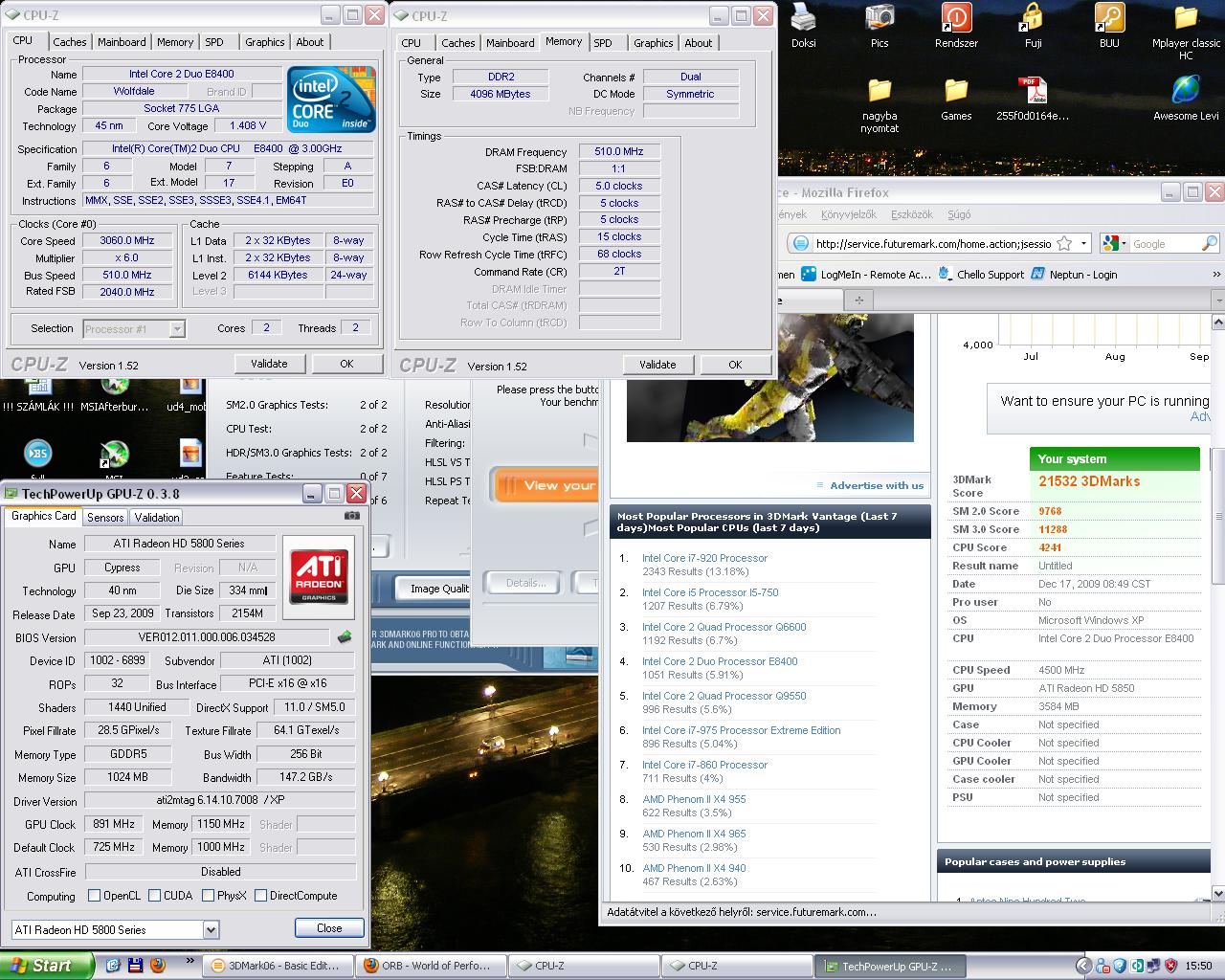Open the Processor #1 selection dropdown
This screenshot has width=1225, height=980.
pos(177,329)
